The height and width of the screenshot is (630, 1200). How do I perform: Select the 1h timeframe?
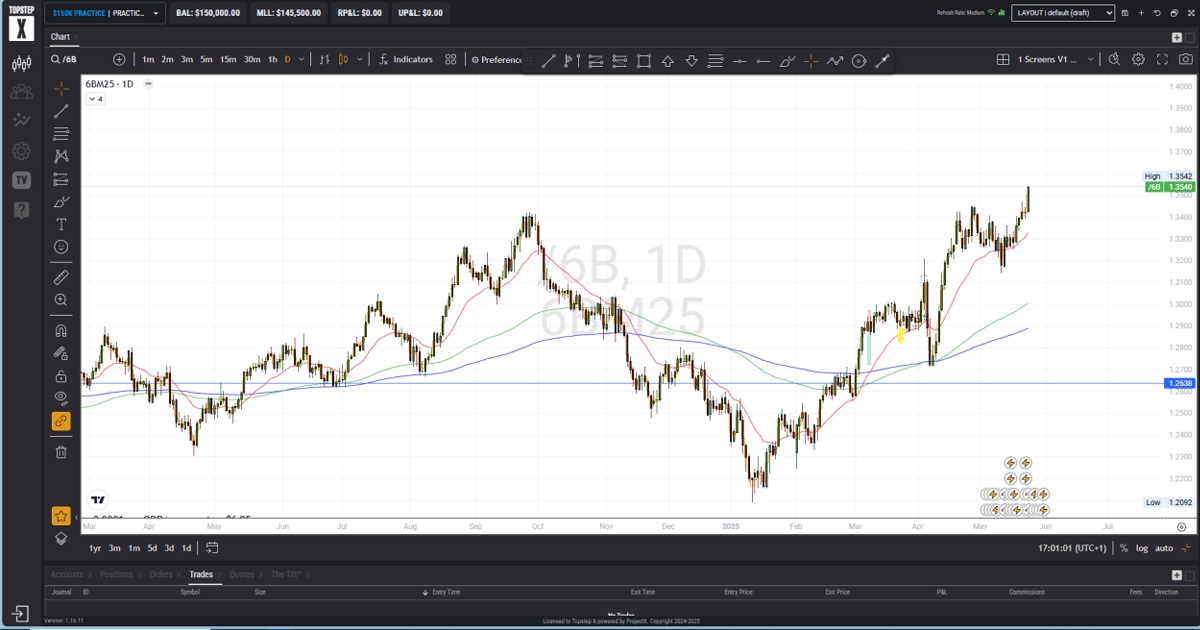click(x=272, y=59)
